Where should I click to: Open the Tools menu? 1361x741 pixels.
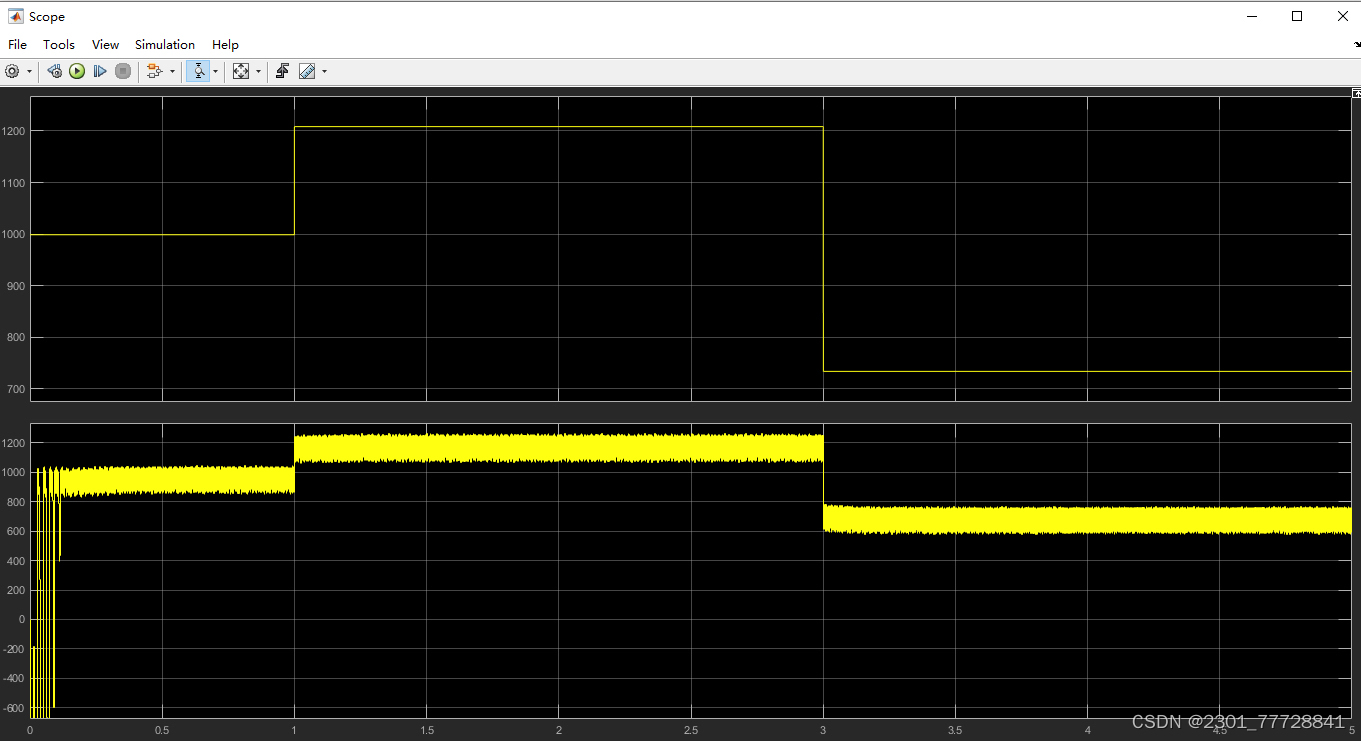click(x=59, y=44)
